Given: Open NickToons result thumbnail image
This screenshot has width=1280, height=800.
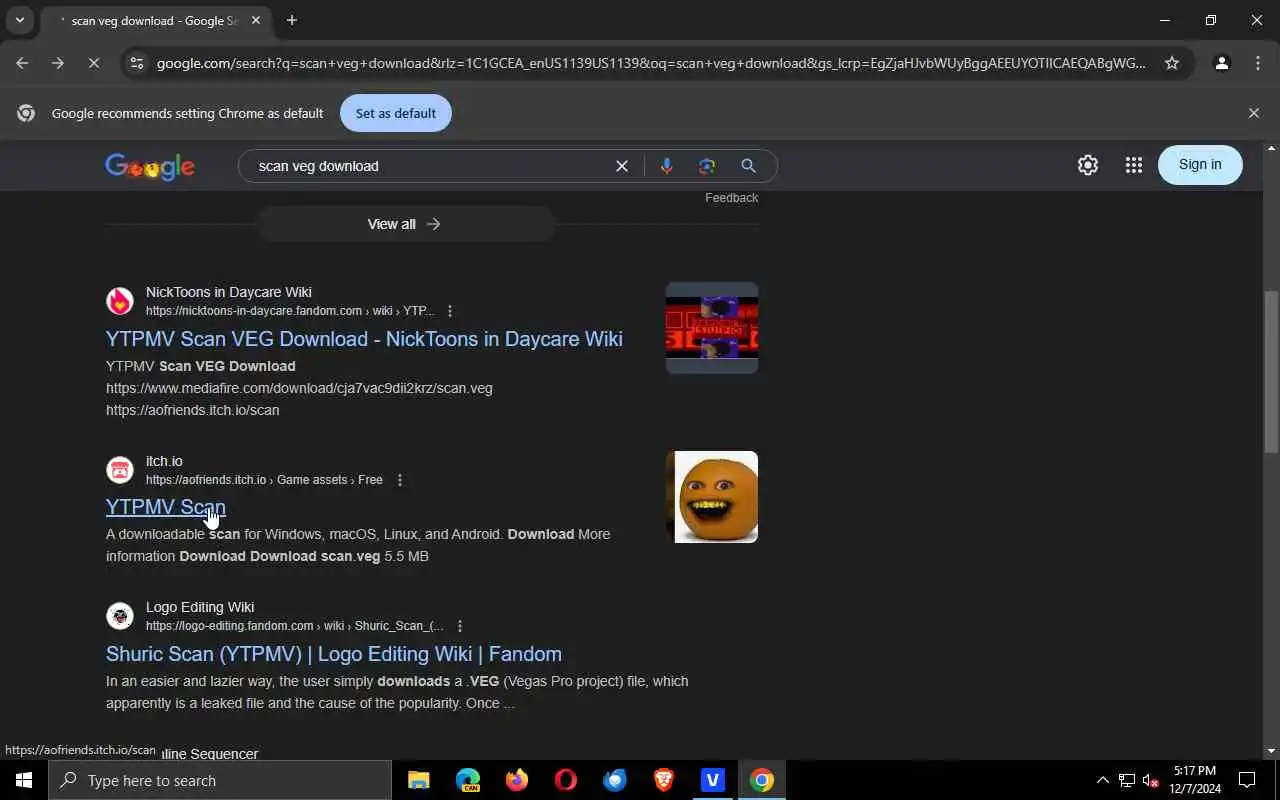Looking at the screenshot, I should click(x=712, y=328).
